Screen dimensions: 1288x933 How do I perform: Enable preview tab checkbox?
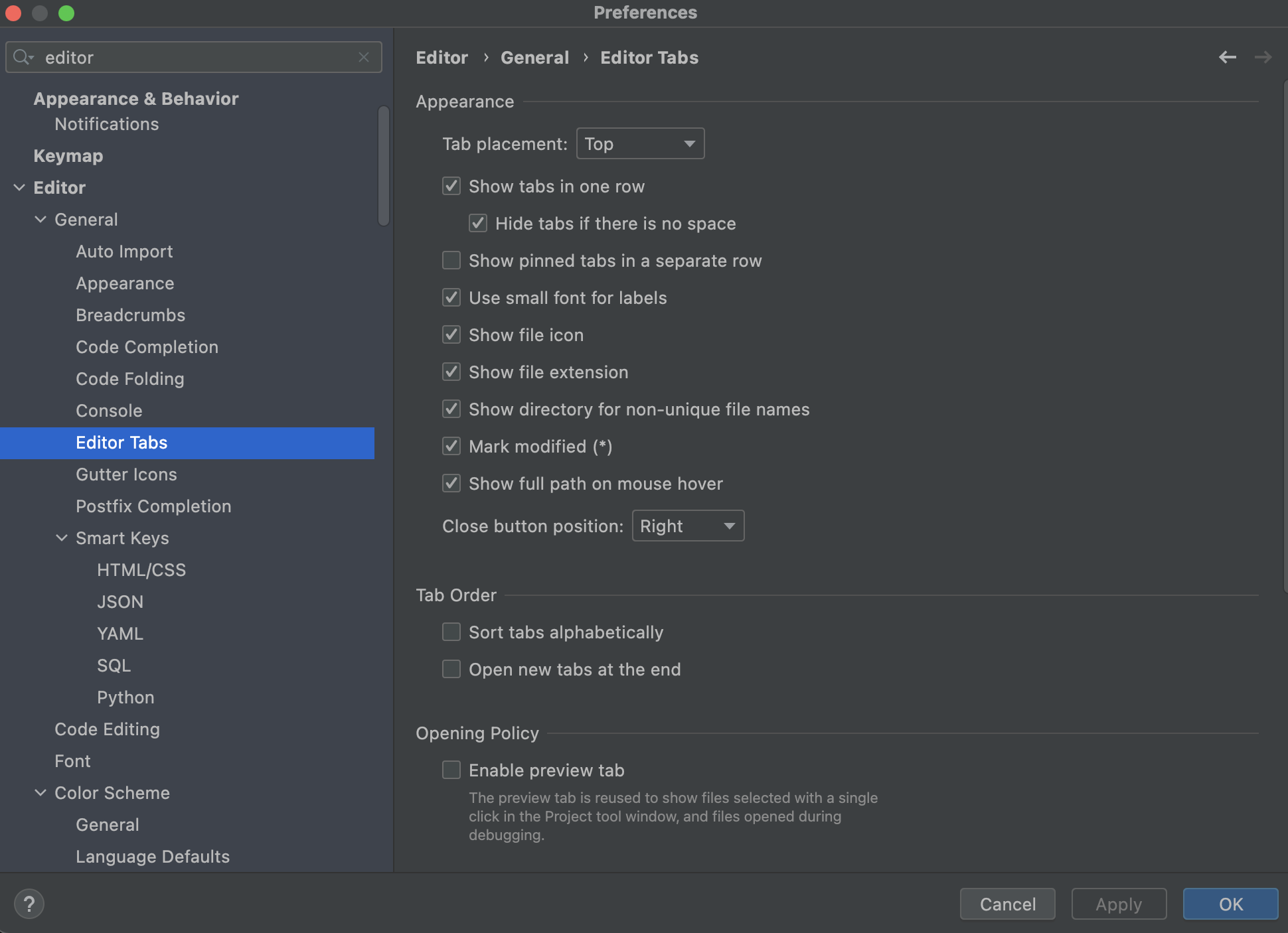click(451, 770)
